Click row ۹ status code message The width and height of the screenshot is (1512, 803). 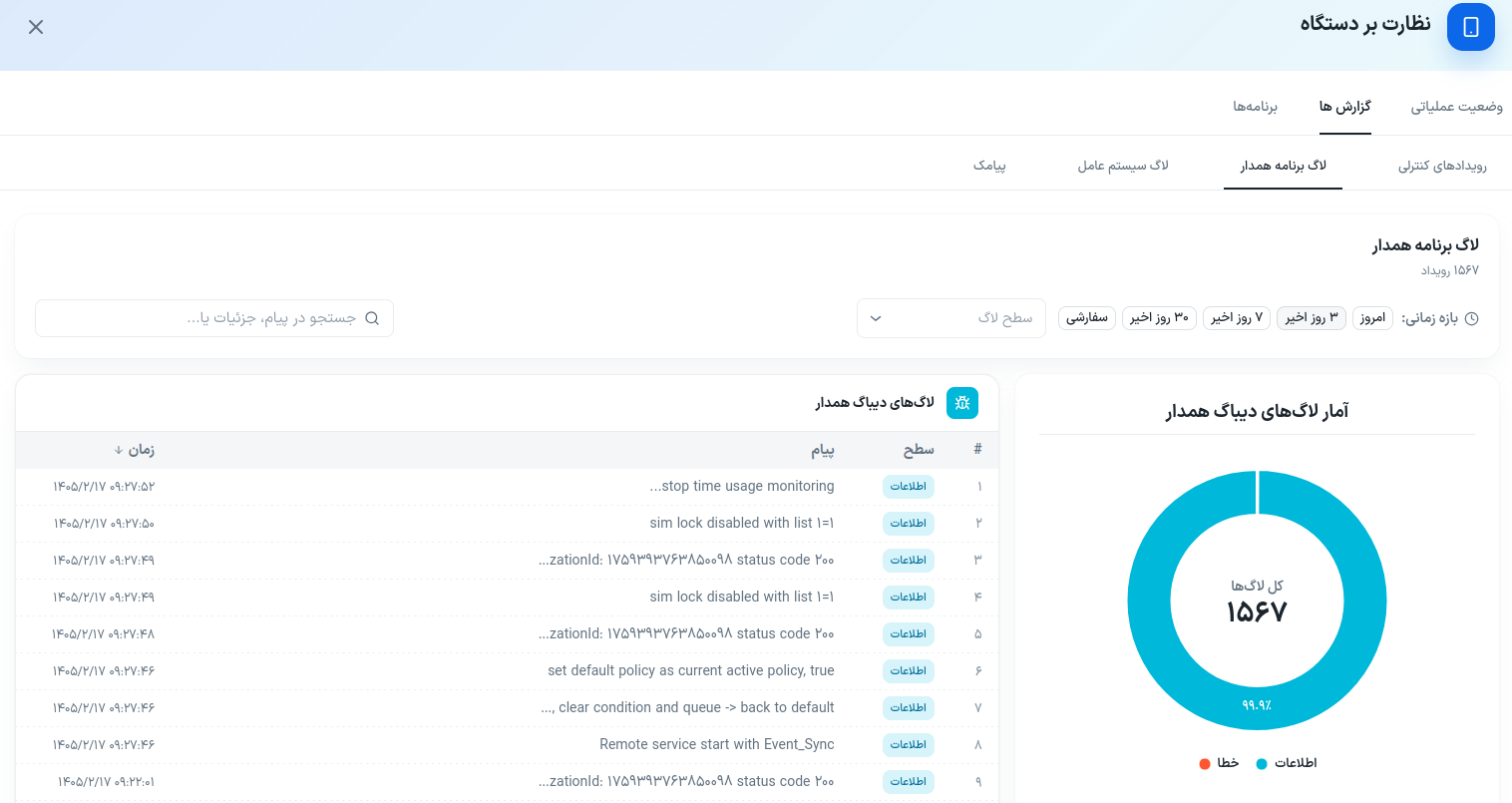(x=686, y=782)
